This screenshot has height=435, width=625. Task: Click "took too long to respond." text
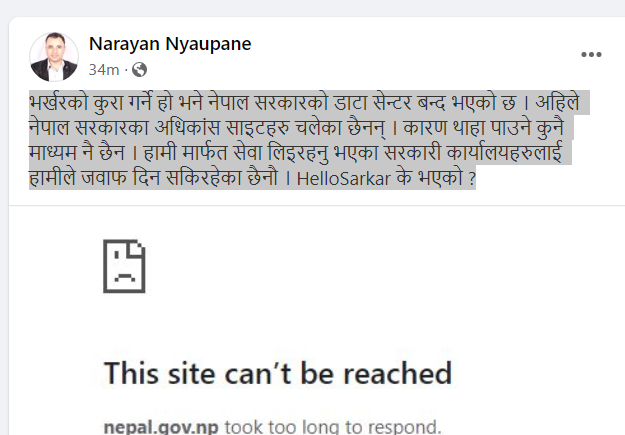tap(333, 427)
